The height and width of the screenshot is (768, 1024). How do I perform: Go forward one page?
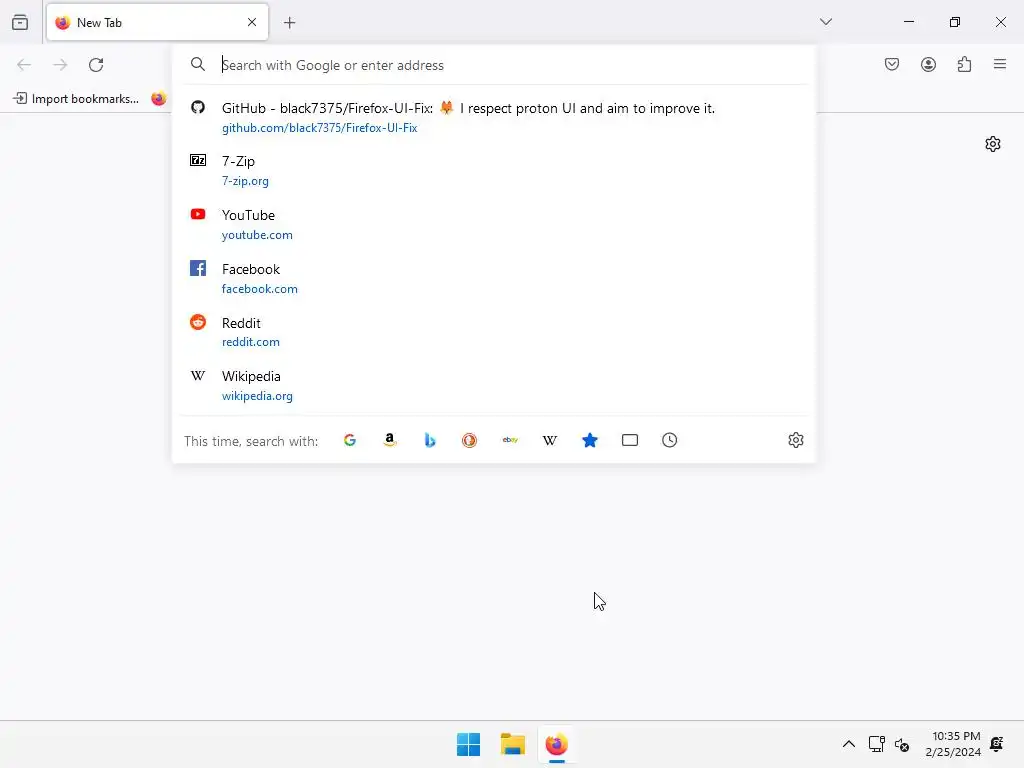(x=60, y=65)
